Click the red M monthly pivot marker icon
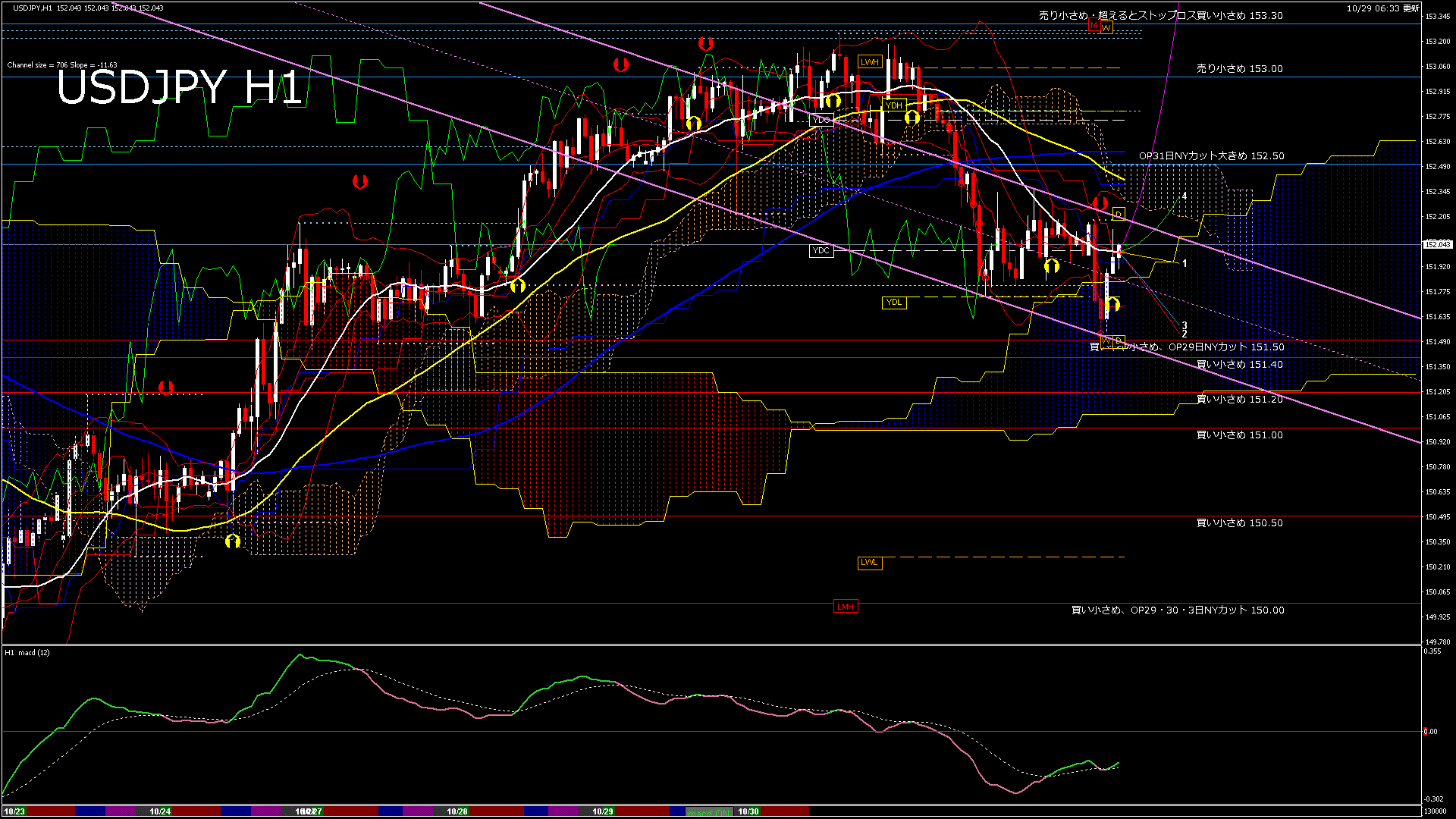Screen dimensions: 1456x819 tap(1093, 25)
